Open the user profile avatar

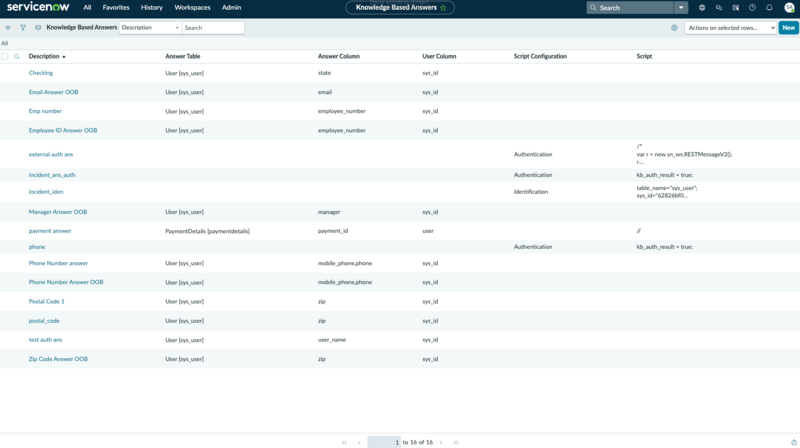pos(789,8)
